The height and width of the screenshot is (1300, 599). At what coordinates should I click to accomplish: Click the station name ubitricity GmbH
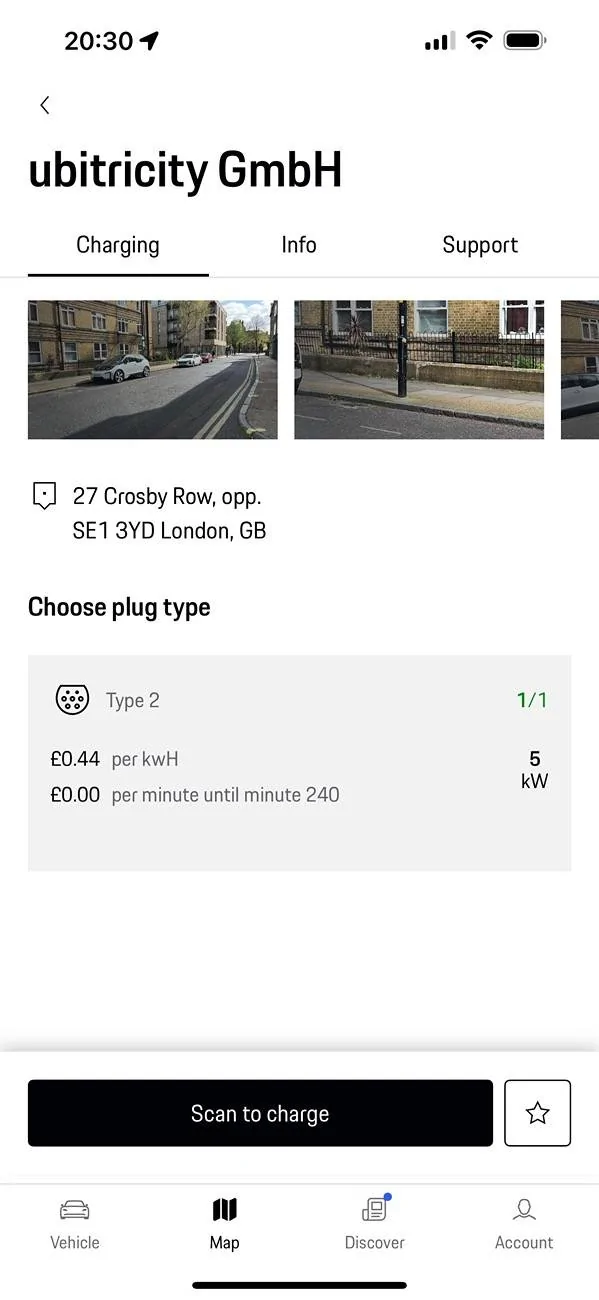[185, 170]
